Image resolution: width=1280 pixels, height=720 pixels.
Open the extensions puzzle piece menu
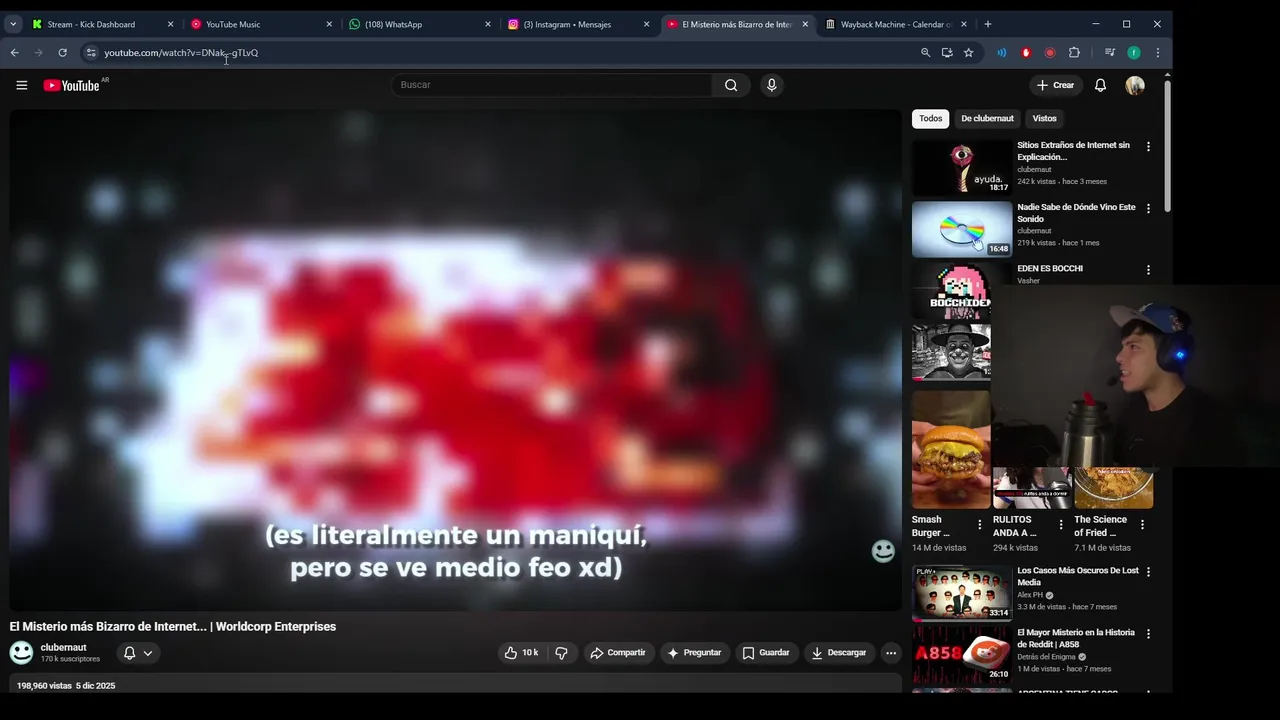[1074, 52]
